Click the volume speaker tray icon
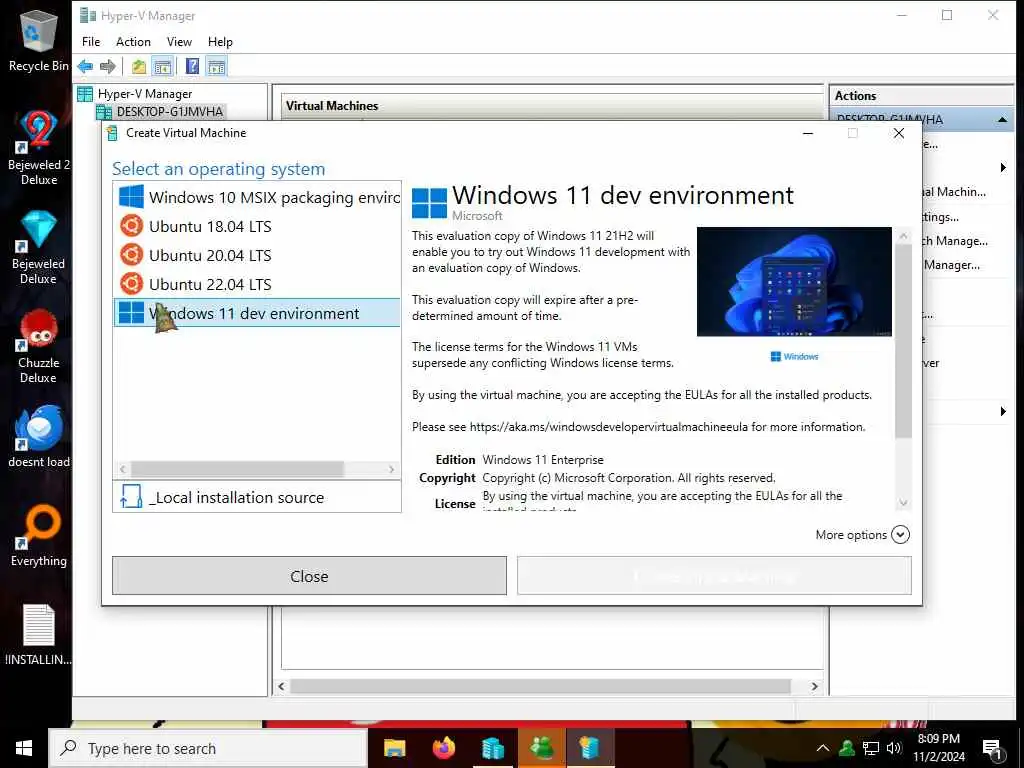Image resolution: width=1024 pixels, height=768 pixels. [x=894, y=748]
